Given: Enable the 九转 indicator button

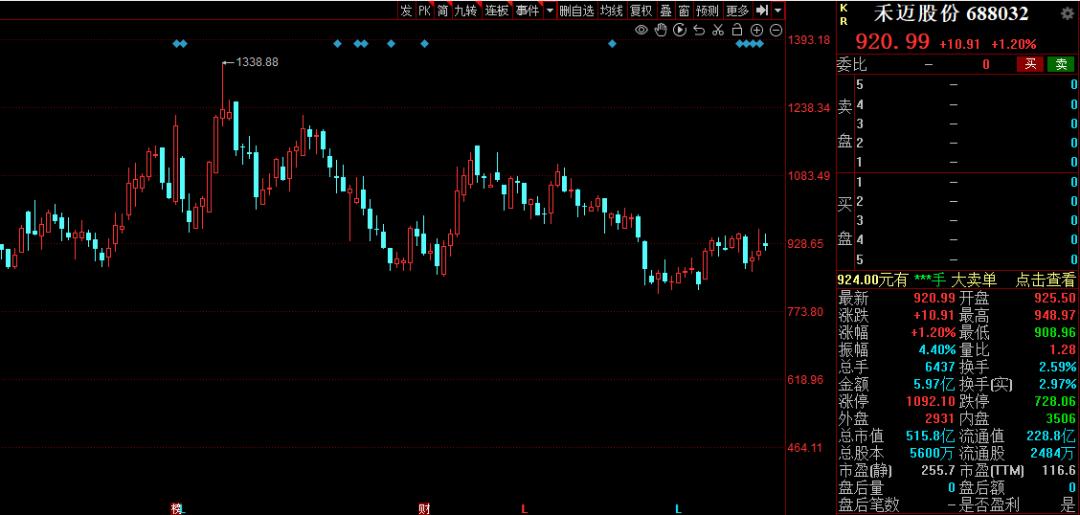Looking at the screenshot, I should [466, 10].
